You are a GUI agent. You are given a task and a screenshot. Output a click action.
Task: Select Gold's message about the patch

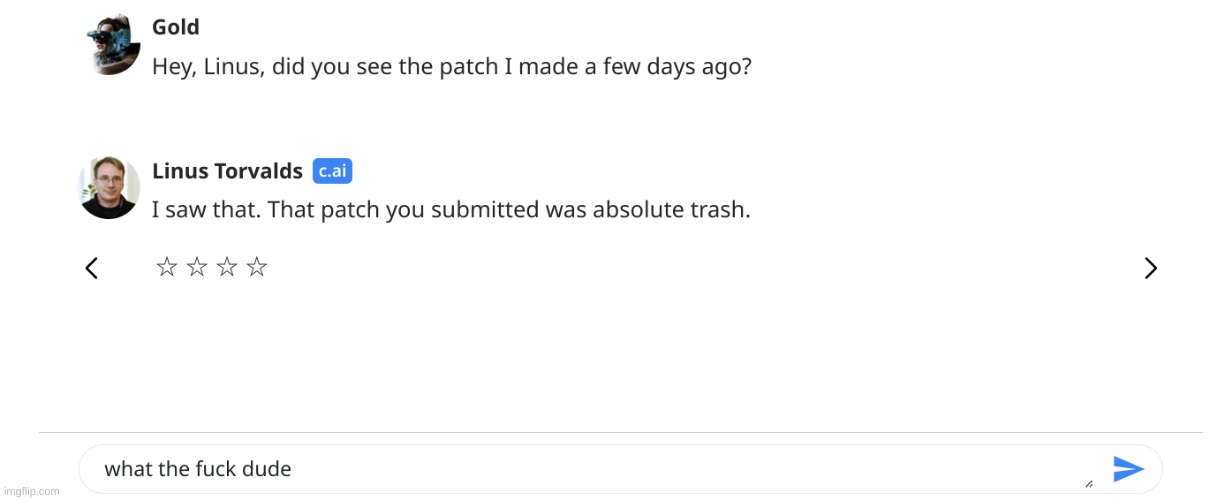pos(452,68)
